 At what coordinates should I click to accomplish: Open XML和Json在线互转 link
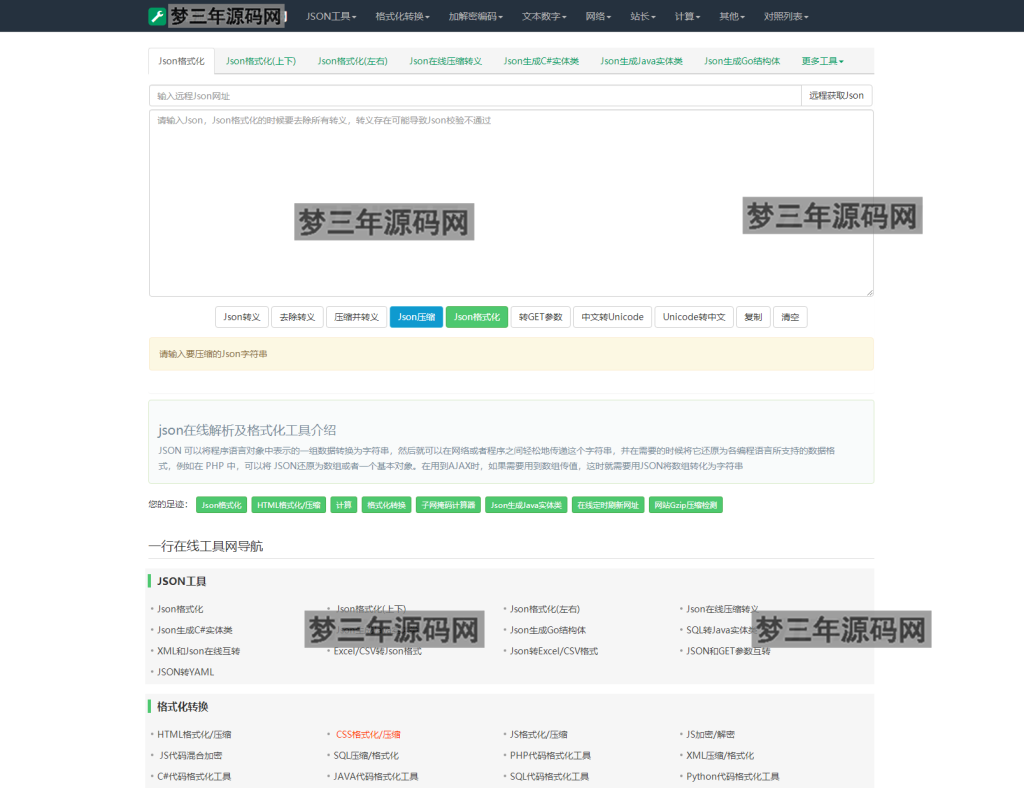coord(199,650)
